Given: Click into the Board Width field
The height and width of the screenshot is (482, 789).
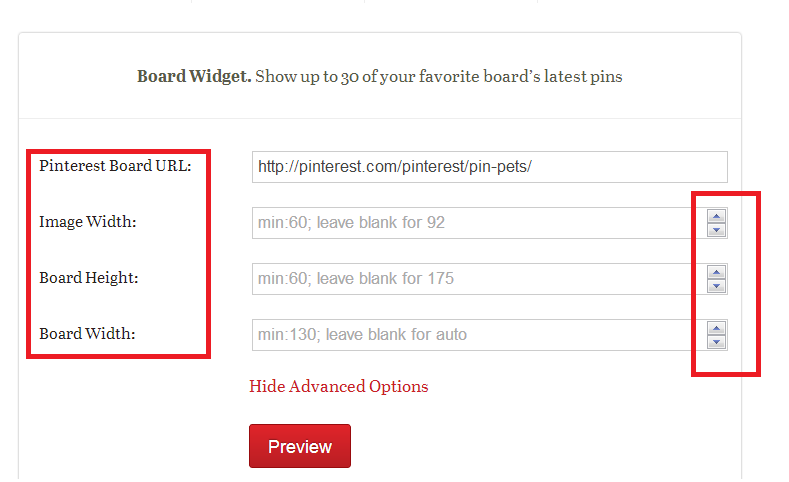Looking at the screenshot, I should pos(470,335).
